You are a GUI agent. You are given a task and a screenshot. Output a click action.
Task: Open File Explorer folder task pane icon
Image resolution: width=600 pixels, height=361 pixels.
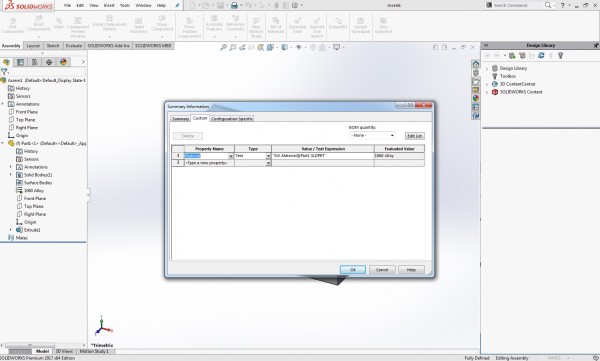coord(476,81)
